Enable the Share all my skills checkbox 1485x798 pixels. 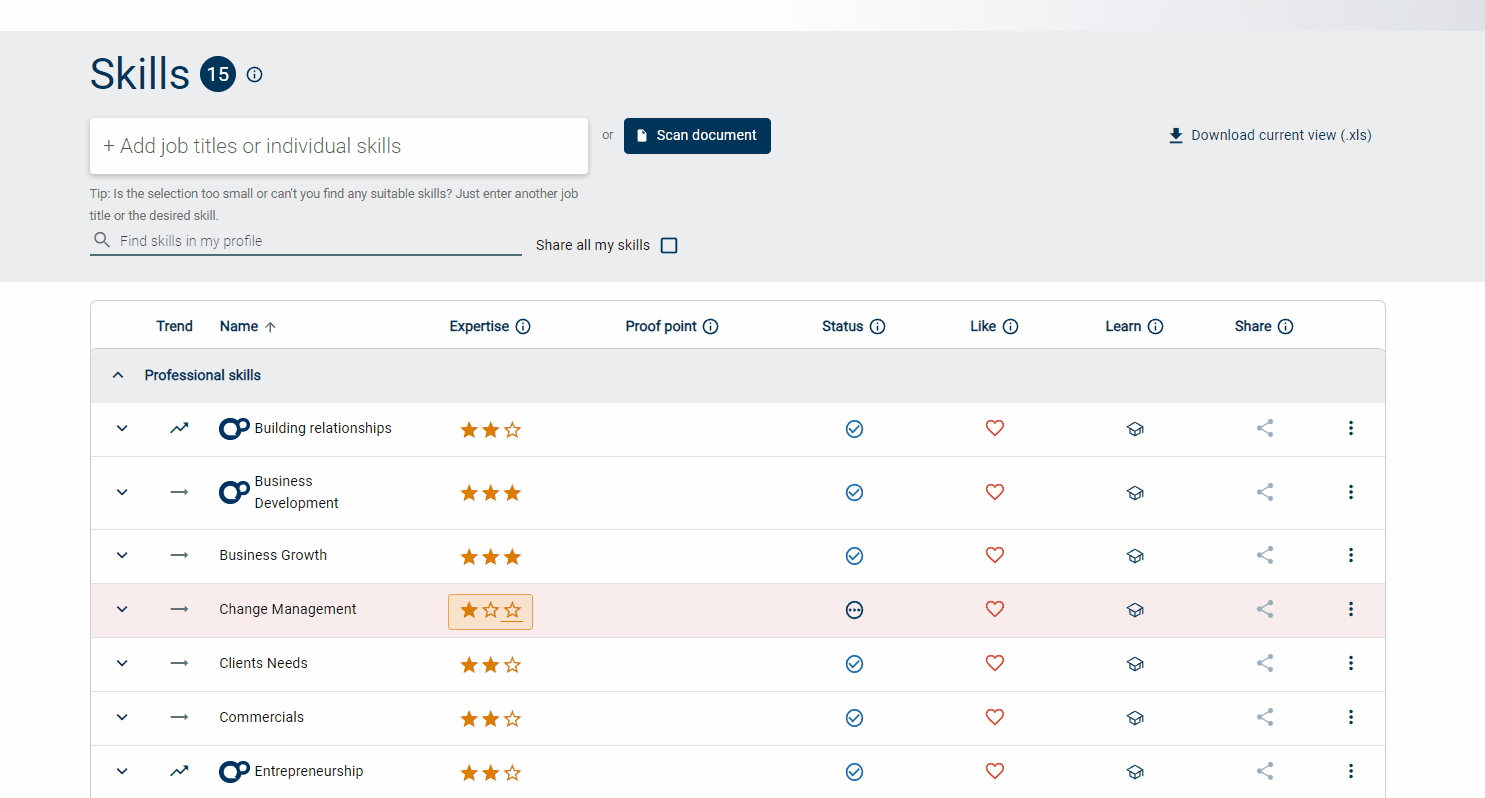point(668,245)
